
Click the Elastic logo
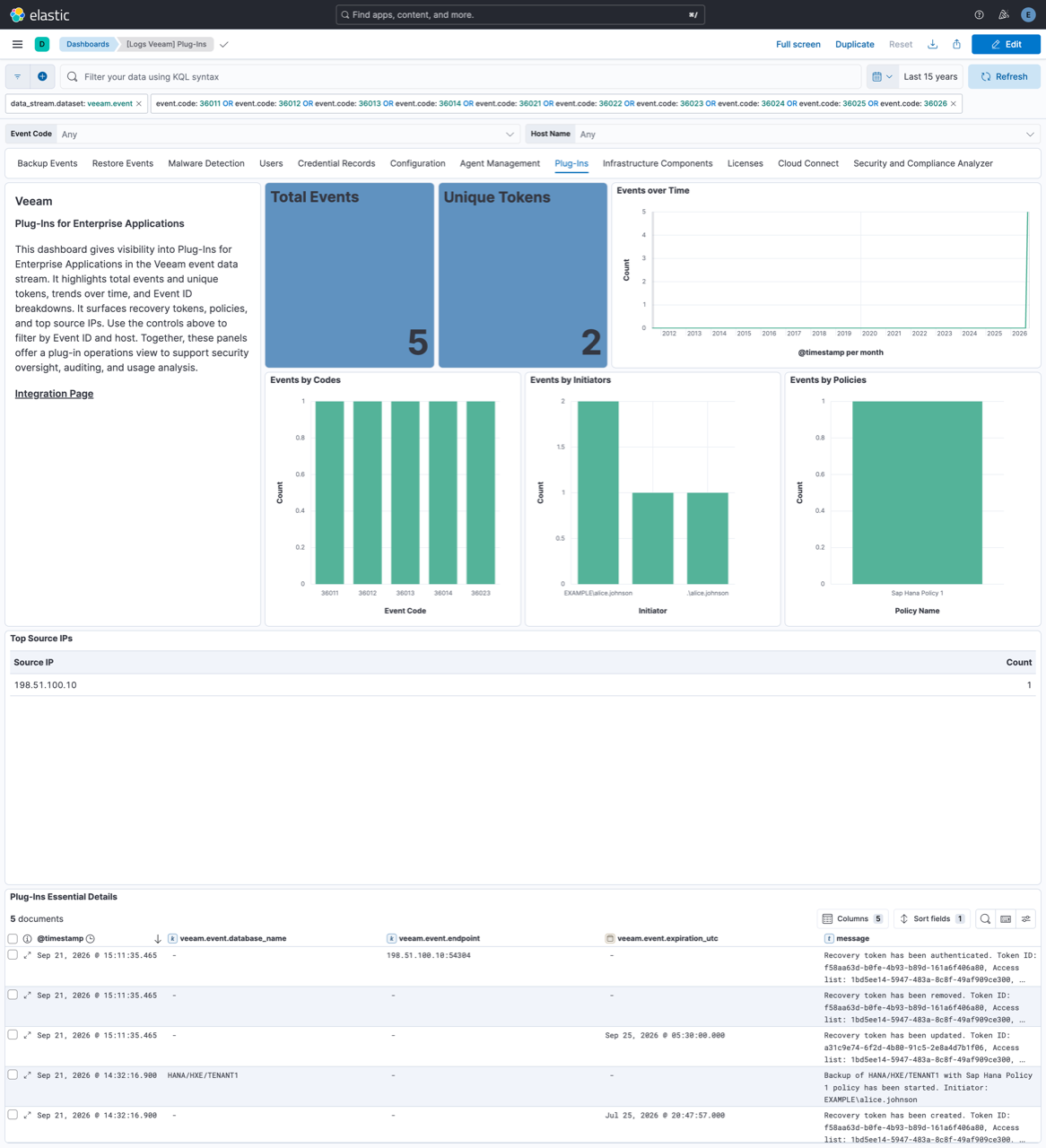[39, 14]
